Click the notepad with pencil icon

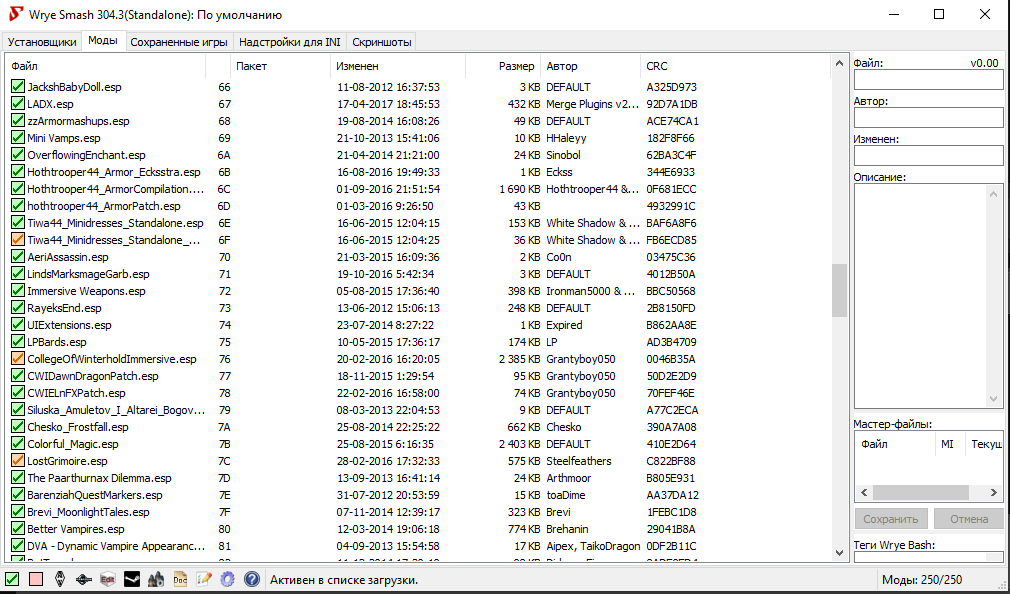204,579
